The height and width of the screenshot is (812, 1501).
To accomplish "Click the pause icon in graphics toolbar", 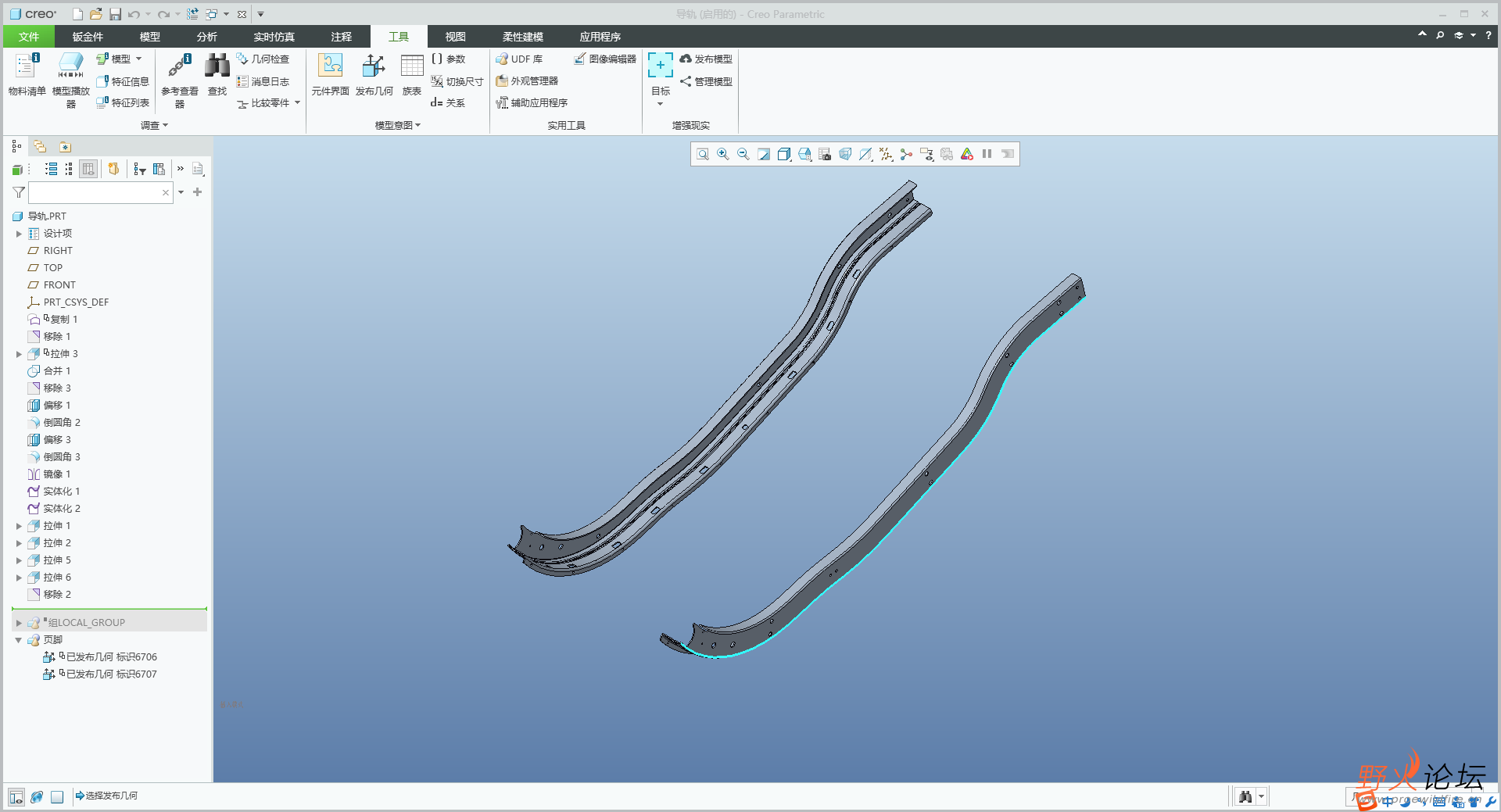I will [987, 155].
